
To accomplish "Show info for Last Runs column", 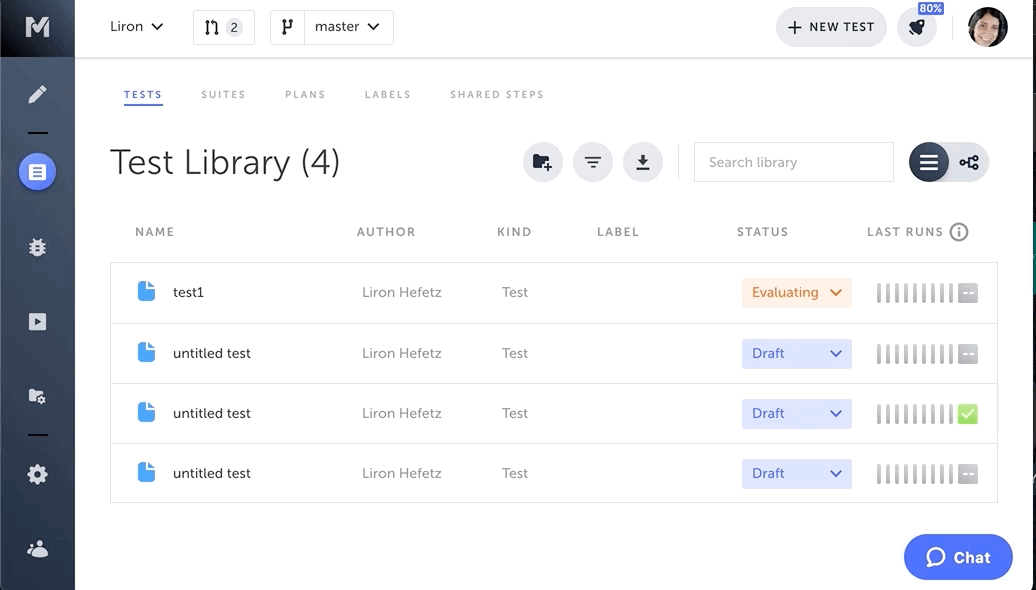I will coord(959,232).
